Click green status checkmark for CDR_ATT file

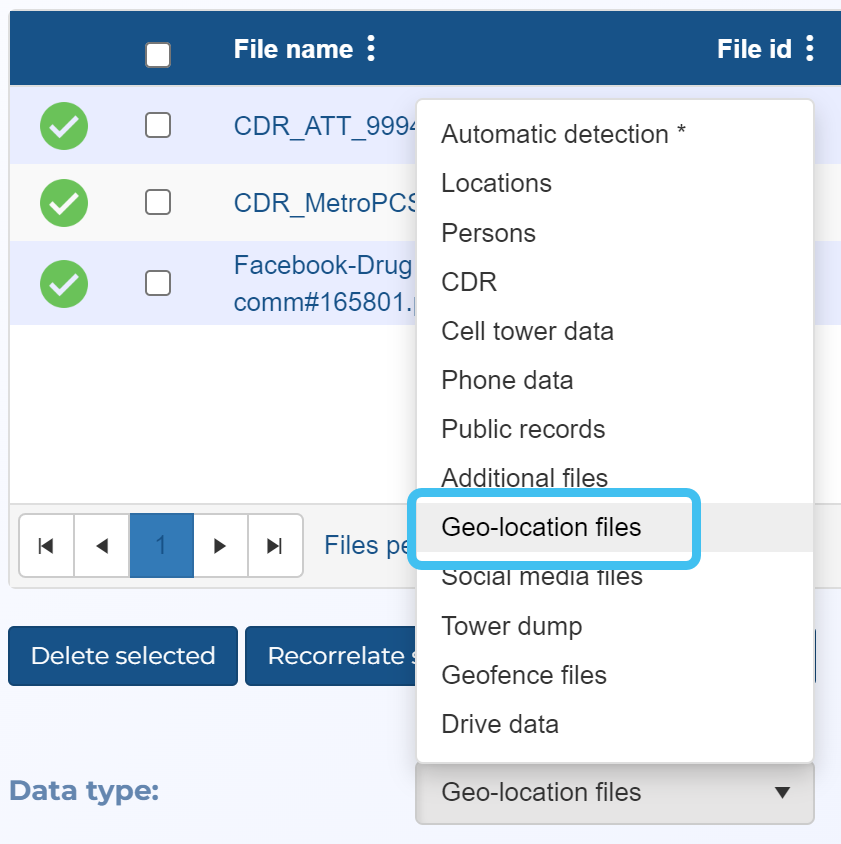point(64,126)
